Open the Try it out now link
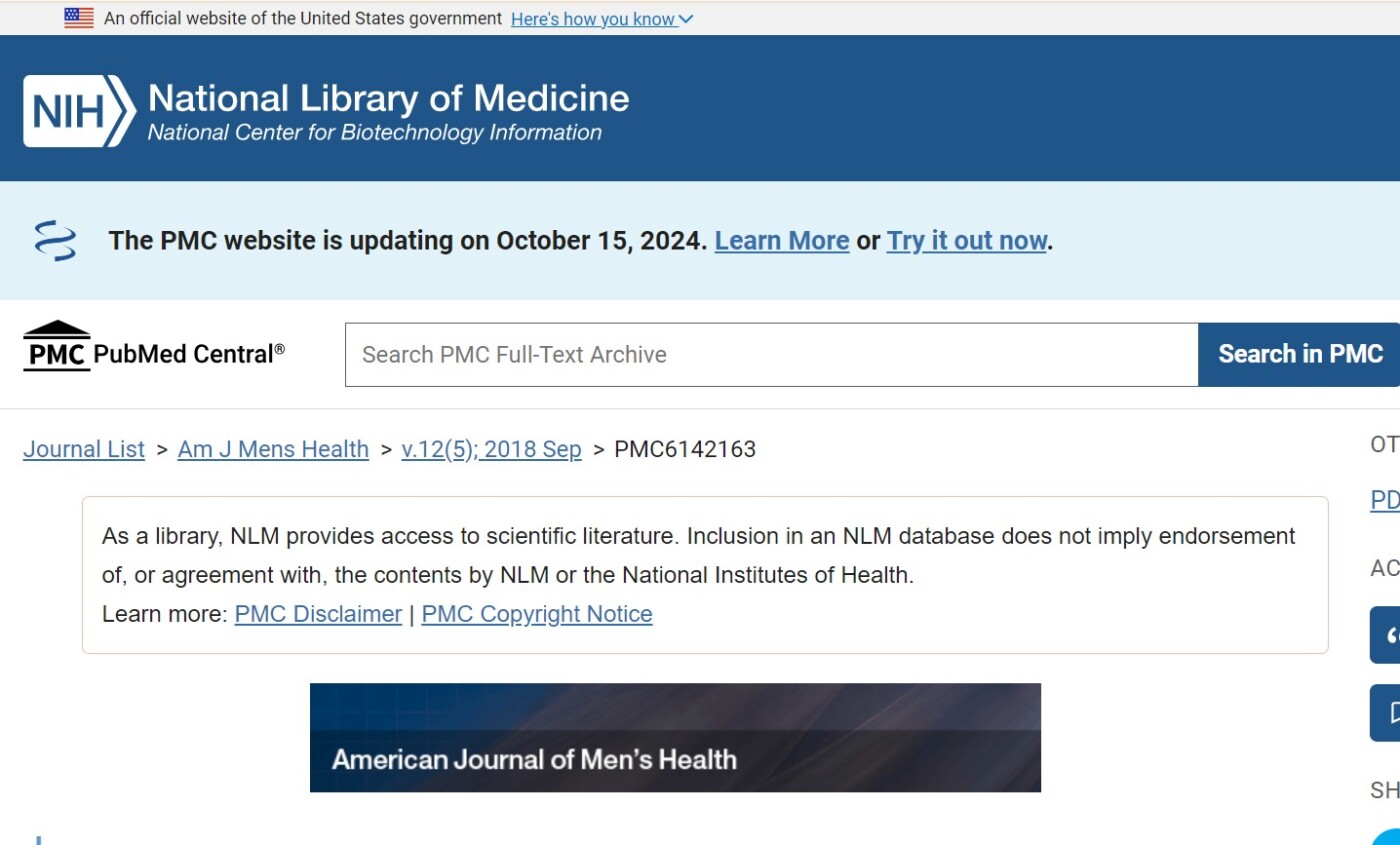 click(x=967, y=241)
